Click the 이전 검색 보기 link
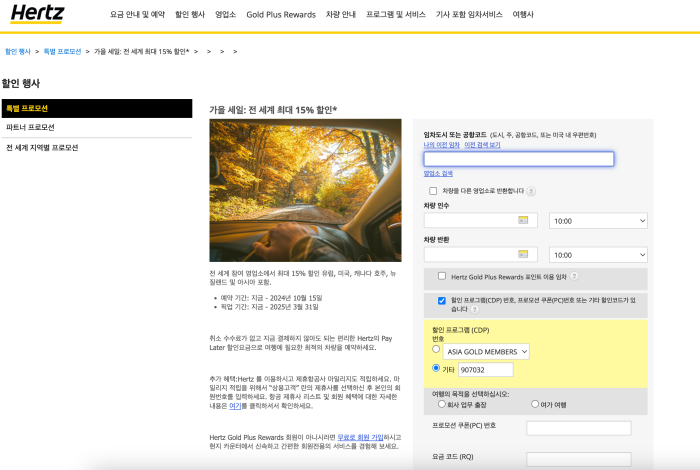 tap(482, 145)
